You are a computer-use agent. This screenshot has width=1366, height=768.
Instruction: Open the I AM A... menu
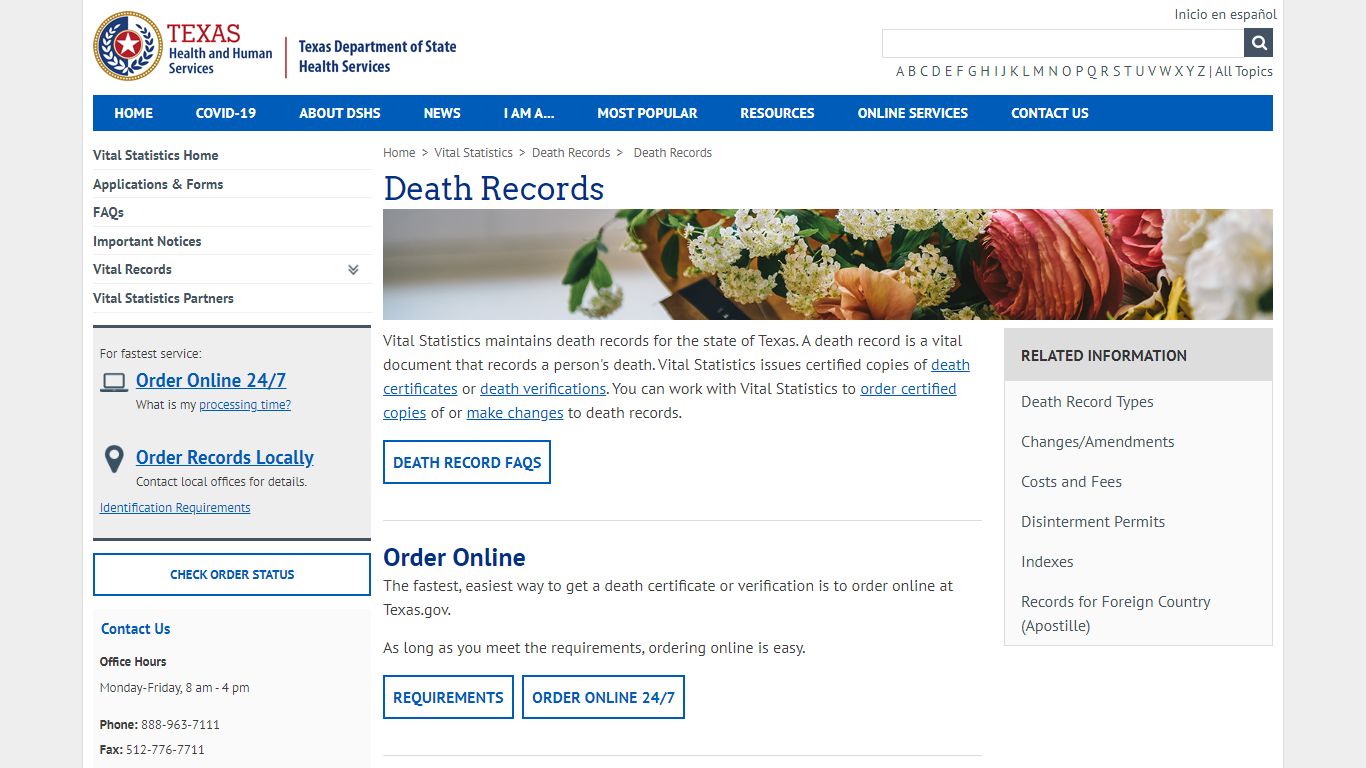coord(528,113)
